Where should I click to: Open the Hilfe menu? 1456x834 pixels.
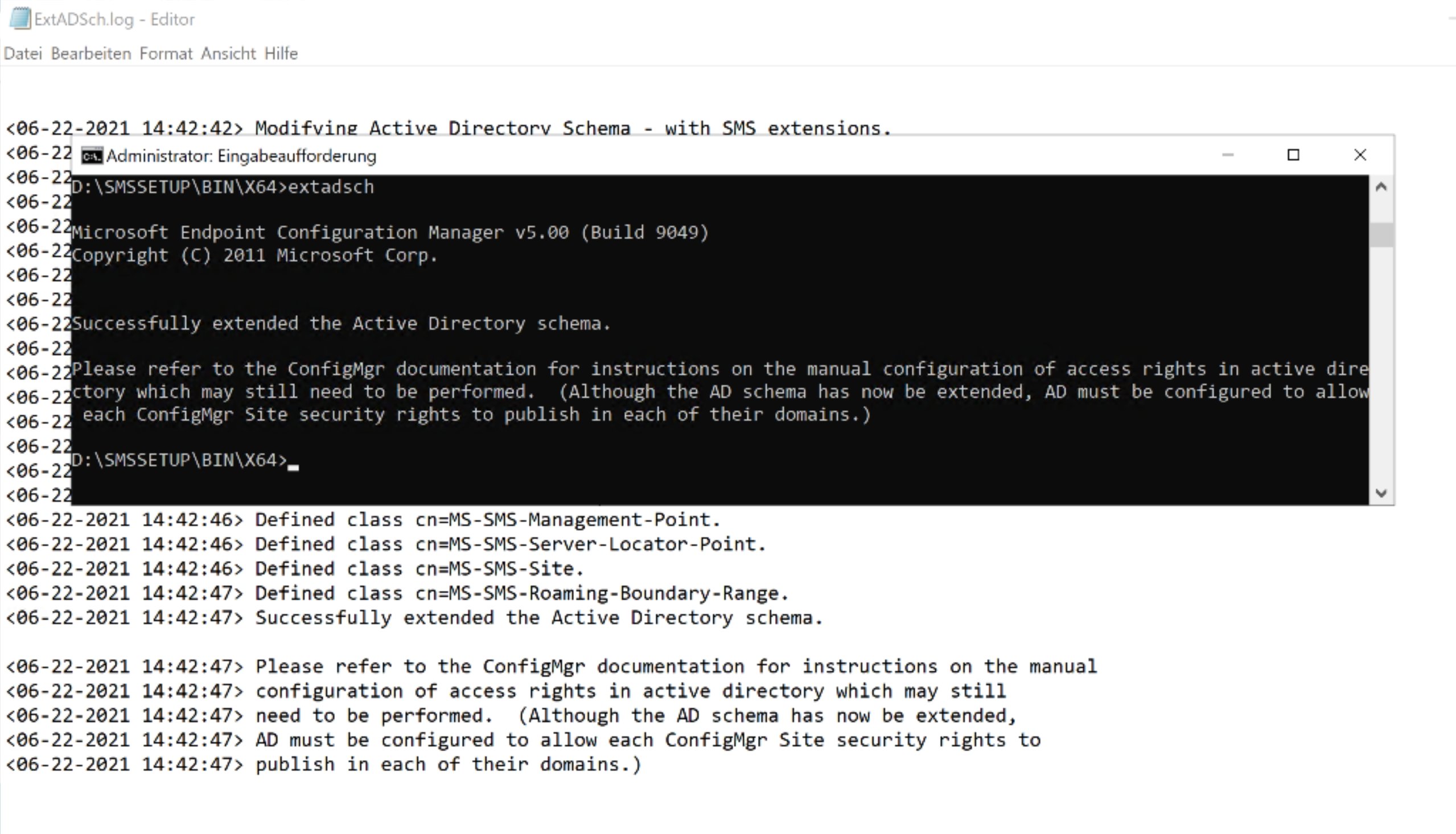click(281, 53)
